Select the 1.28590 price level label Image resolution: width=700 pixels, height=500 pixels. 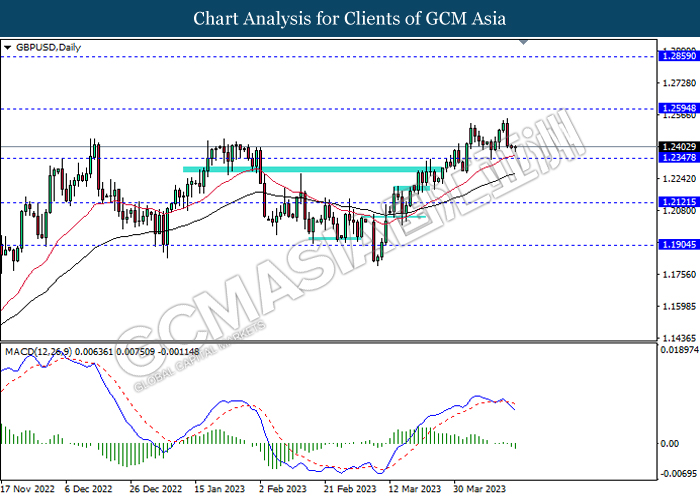pos(679,56)
